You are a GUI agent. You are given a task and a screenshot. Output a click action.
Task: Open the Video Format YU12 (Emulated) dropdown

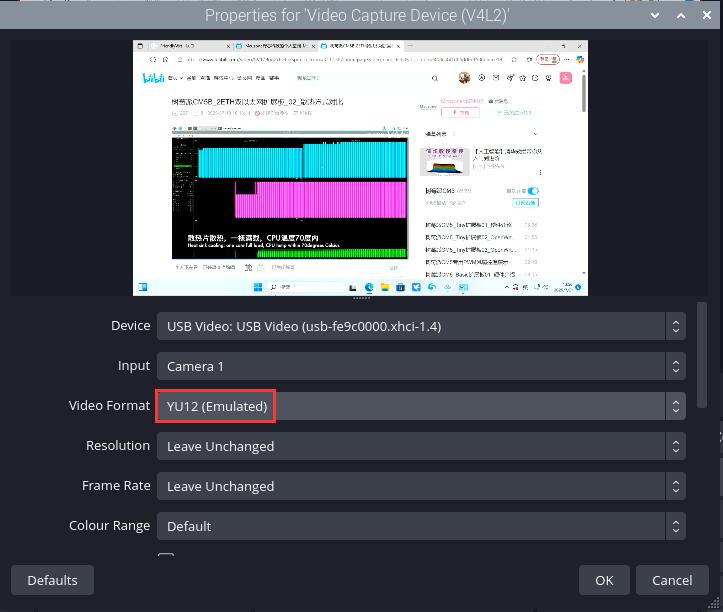coord(420,406)
